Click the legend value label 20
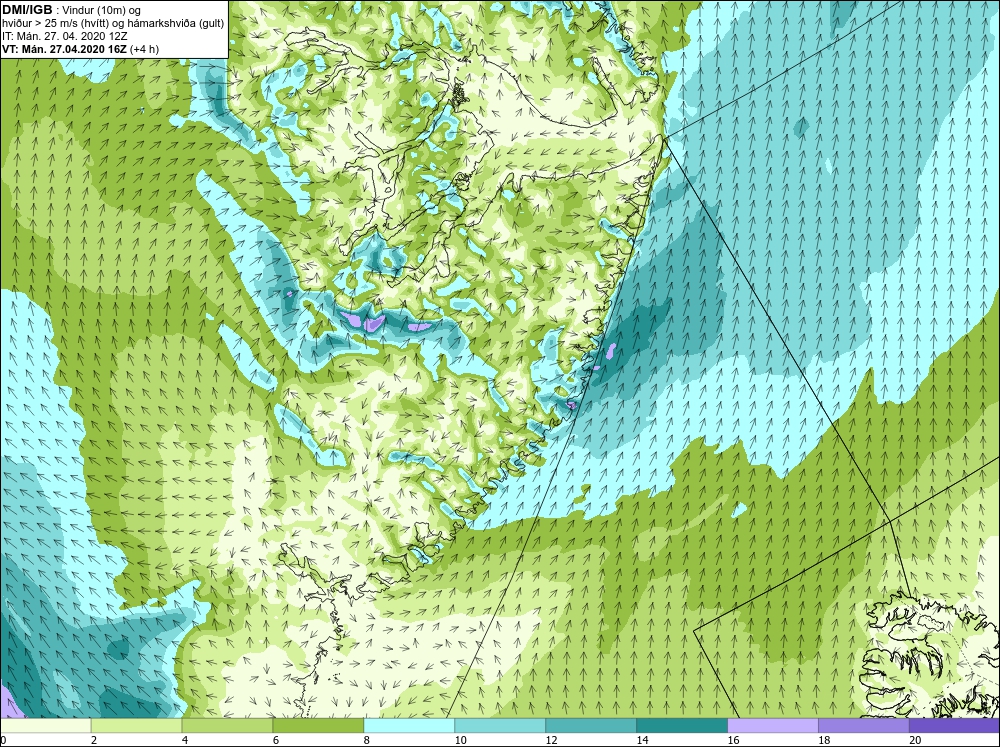The width and height of the screenshot is (1000, 747). click(915, 740)
